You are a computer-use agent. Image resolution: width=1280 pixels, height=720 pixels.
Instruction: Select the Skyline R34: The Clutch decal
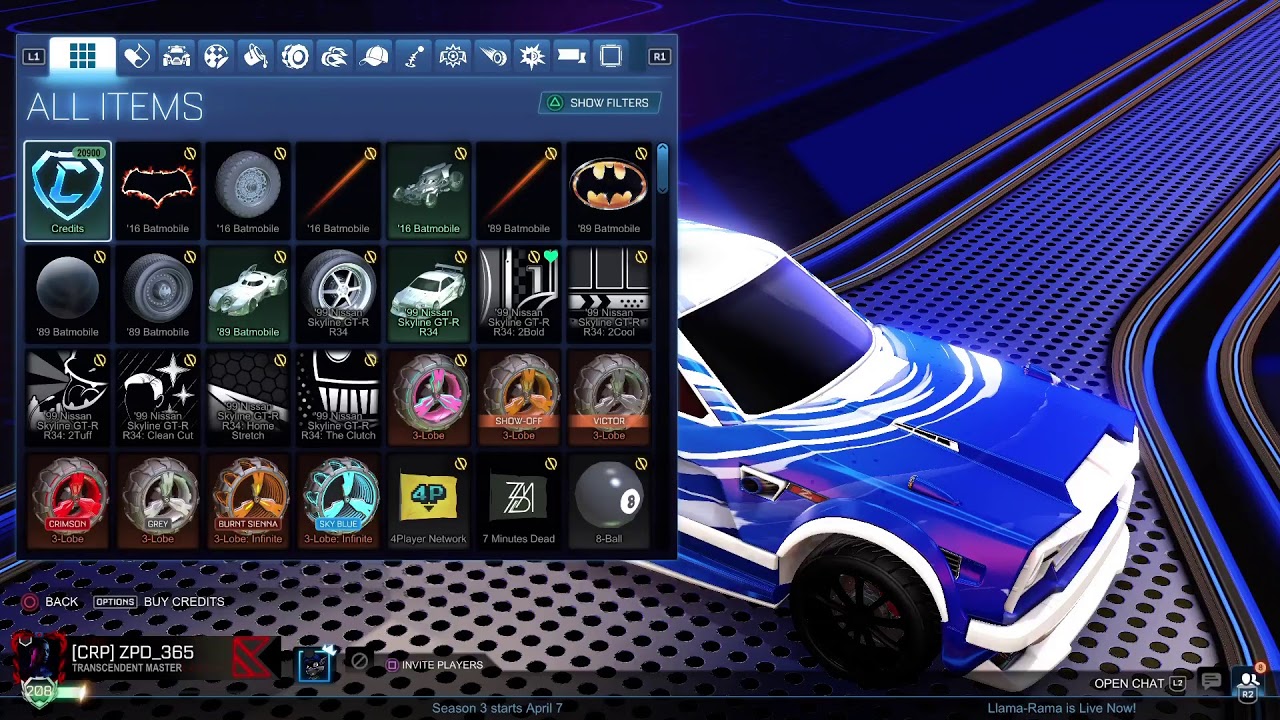(x=338, y=398)
